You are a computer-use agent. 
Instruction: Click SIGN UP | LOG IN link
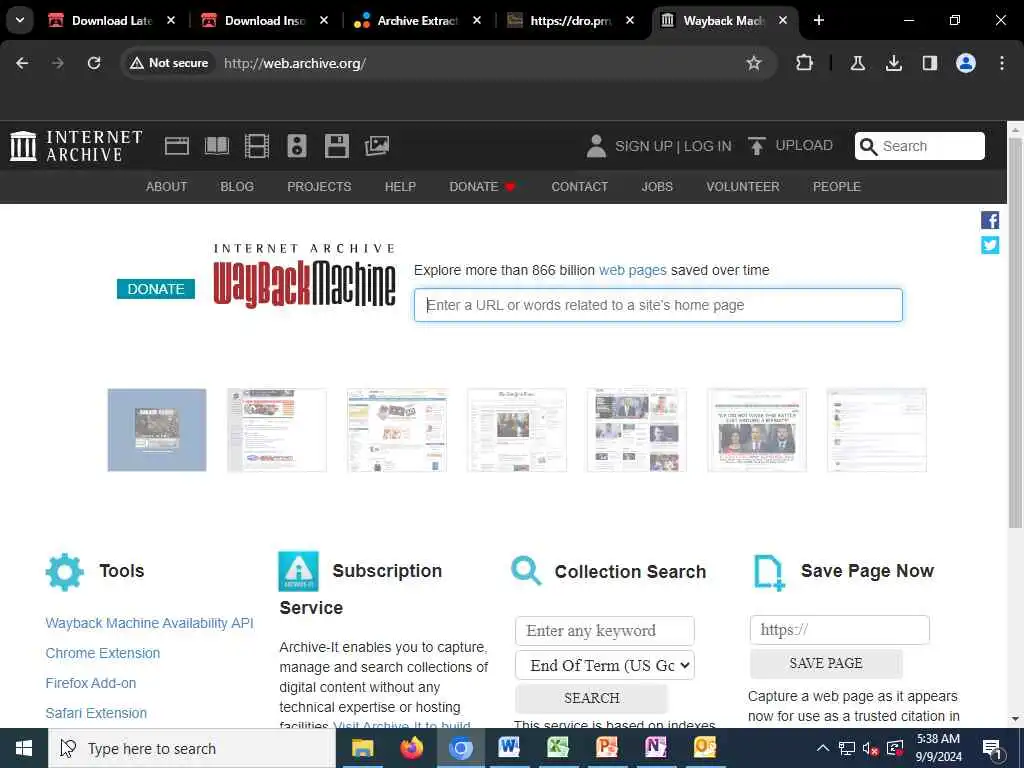673,146
